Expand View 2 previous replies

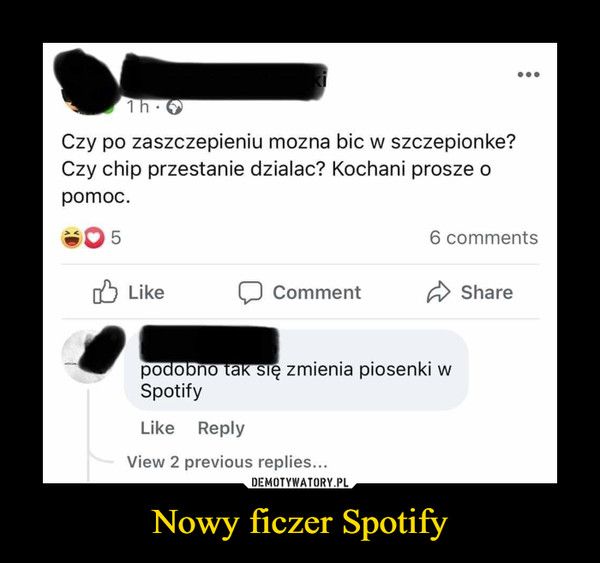(227, 462)
